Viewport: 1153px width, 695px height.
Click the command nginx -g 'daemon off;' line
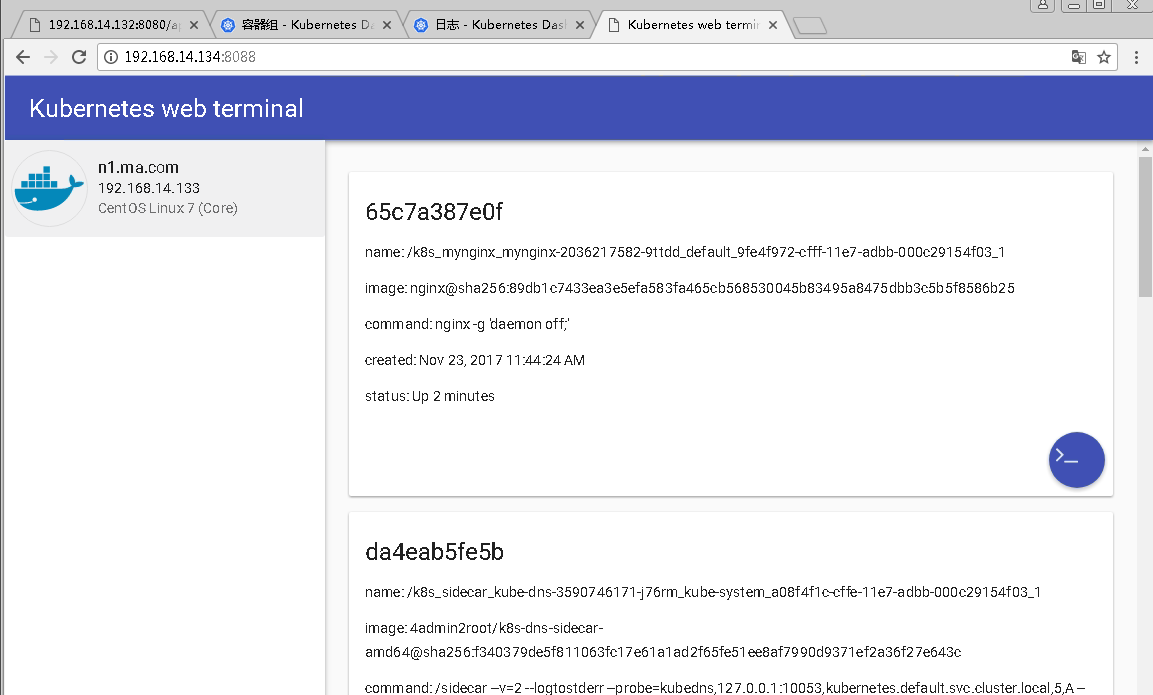coord(467,324)
